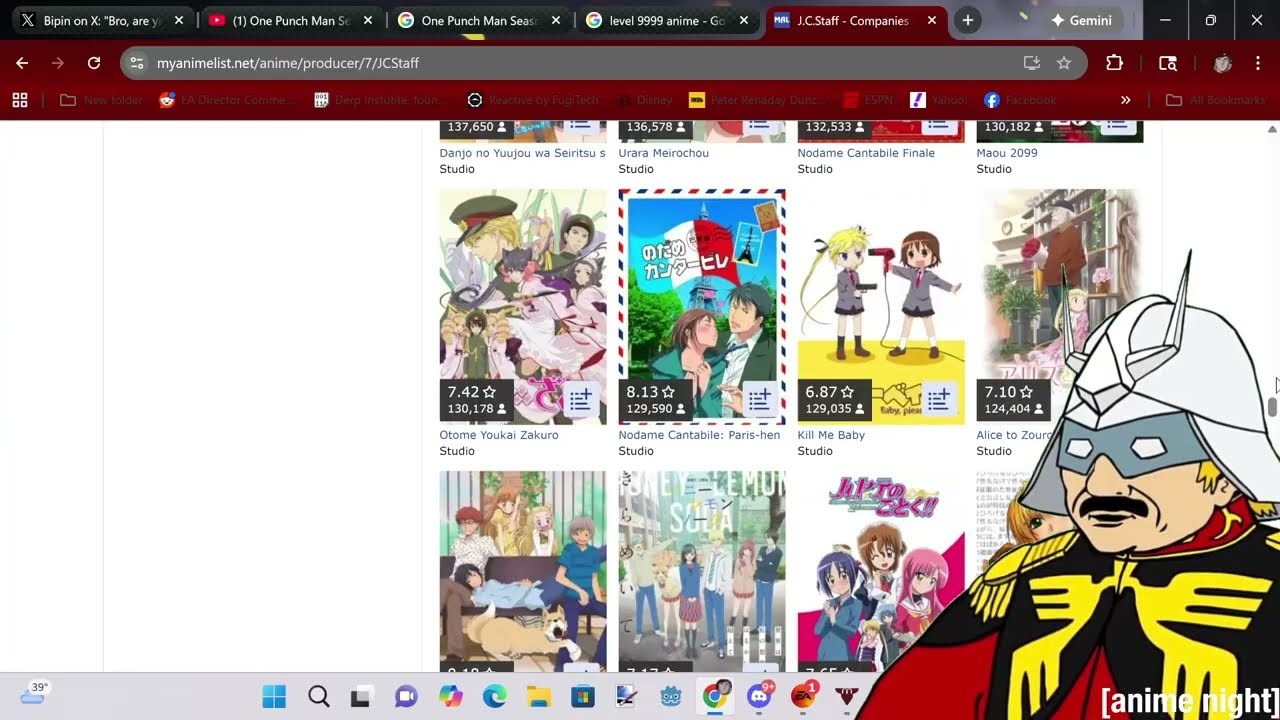Launch Copilot from taskbar
This screenshot has height=720, width=1280.
tap(451, 696)
